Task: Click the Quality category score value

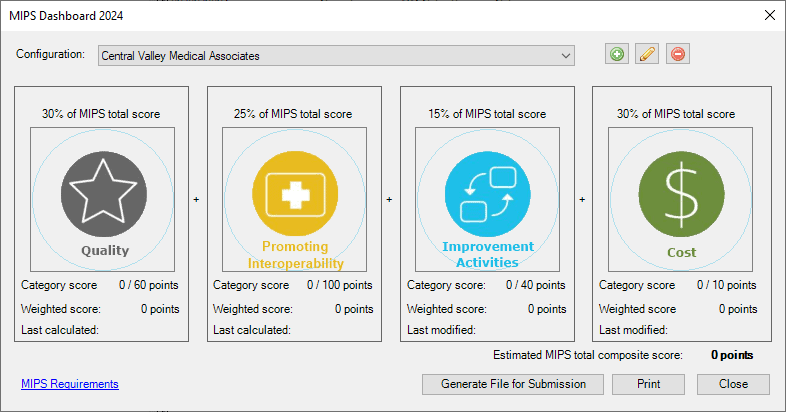Action: 148,285
